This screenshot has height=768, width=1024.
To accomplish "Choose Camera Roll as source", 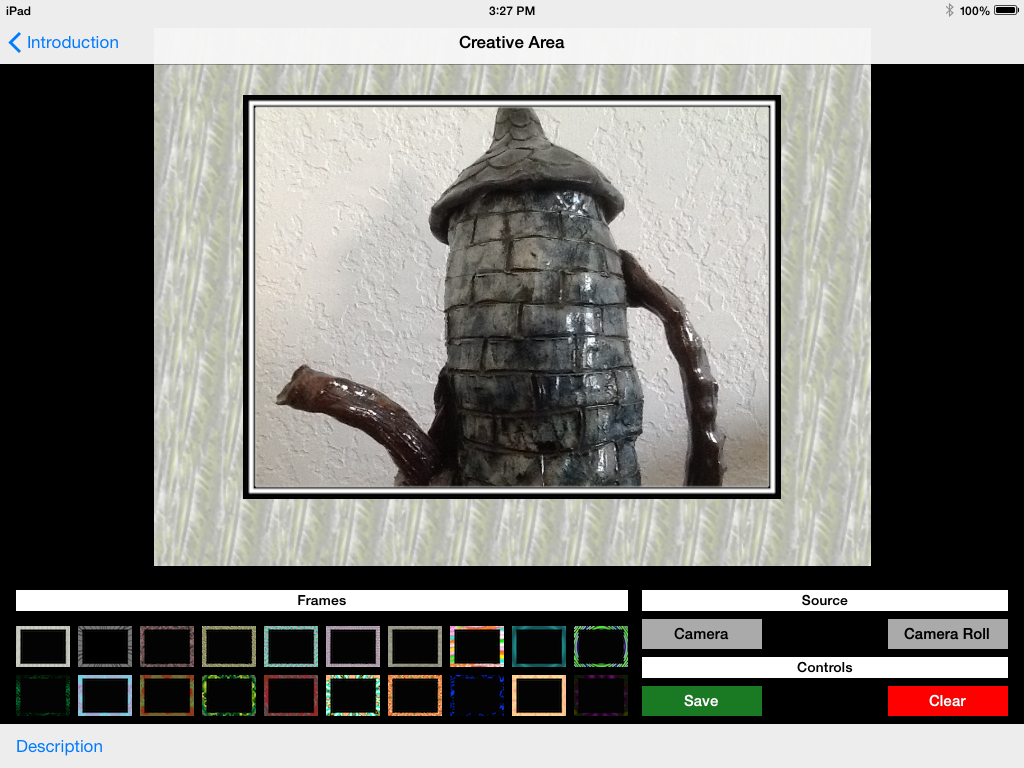I will pos(947,634).
